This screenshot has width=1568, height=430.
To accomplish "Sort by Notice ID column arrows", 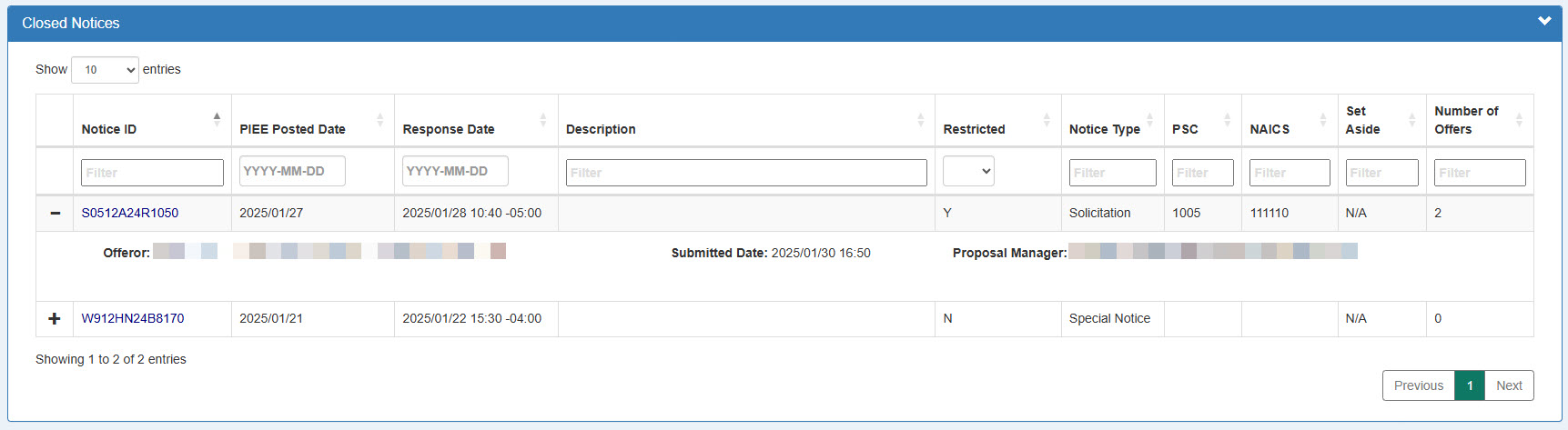I will click(217, 119).
